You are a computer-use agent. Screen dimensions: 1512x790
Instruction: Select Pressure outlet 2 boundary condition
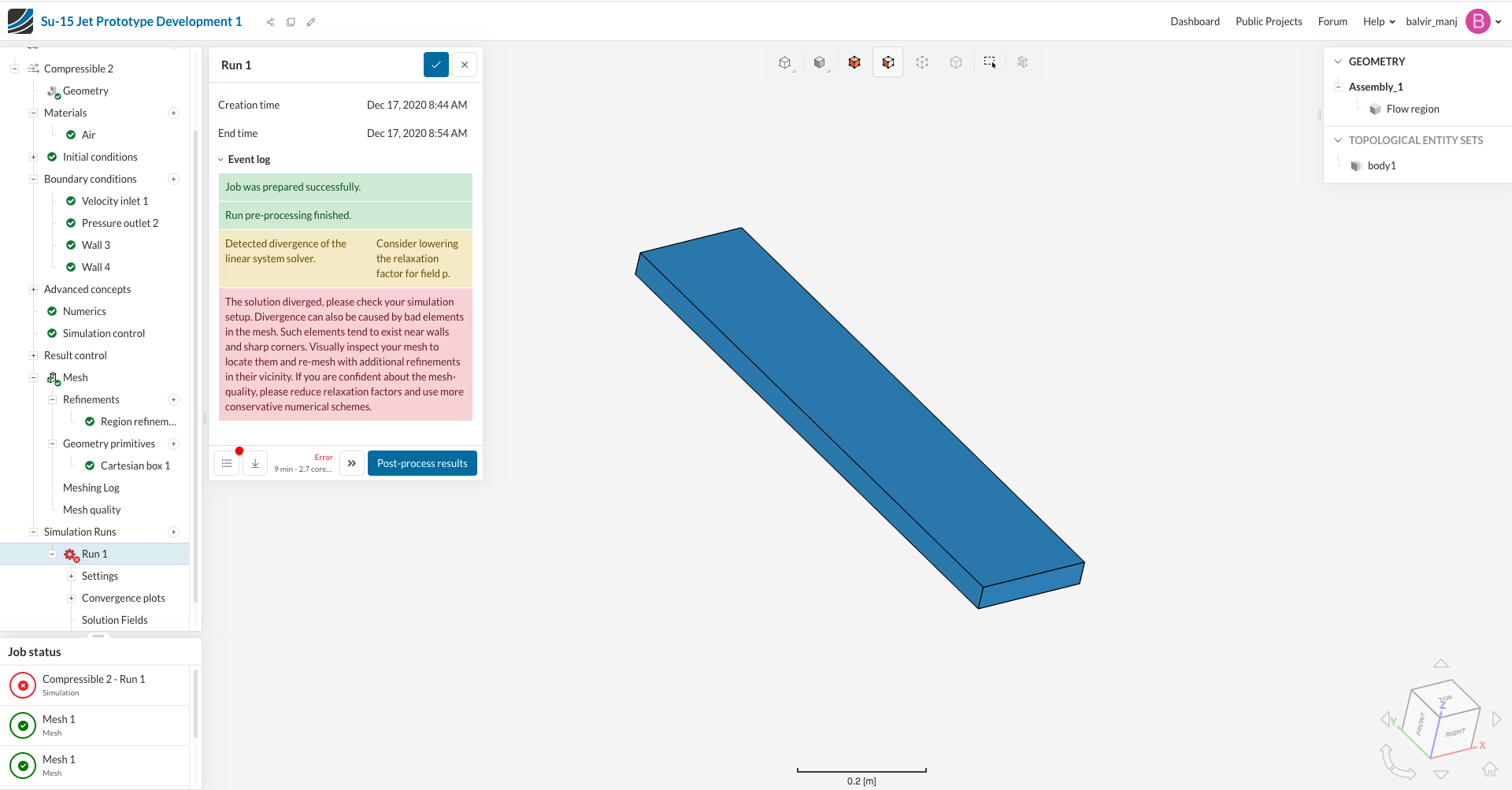120,223
